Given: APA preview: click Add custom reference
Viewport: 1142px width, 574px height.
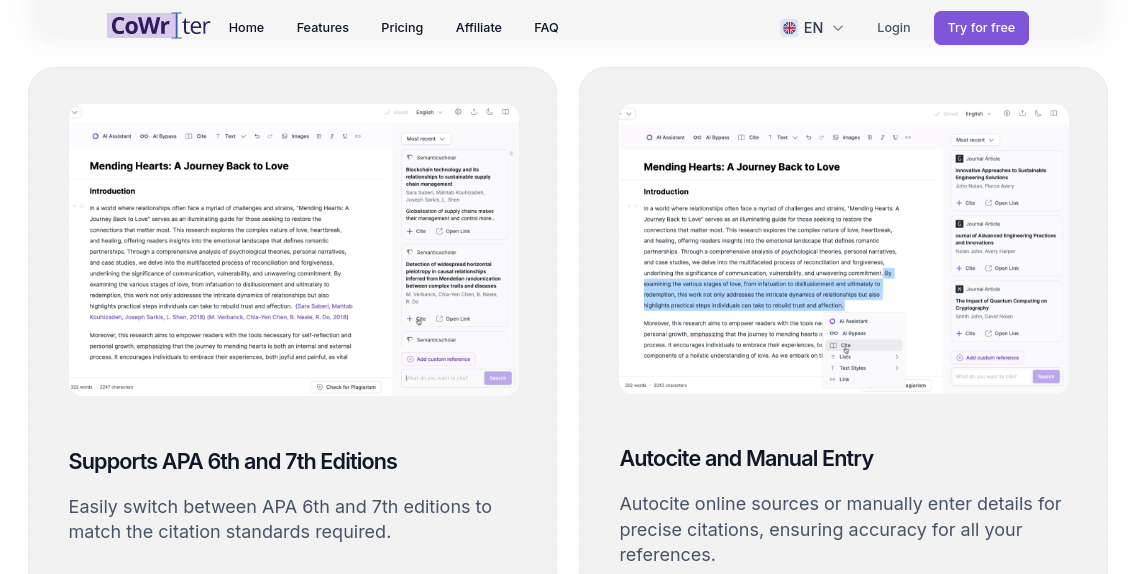Looking at the screenshot, I should [438, 359].
